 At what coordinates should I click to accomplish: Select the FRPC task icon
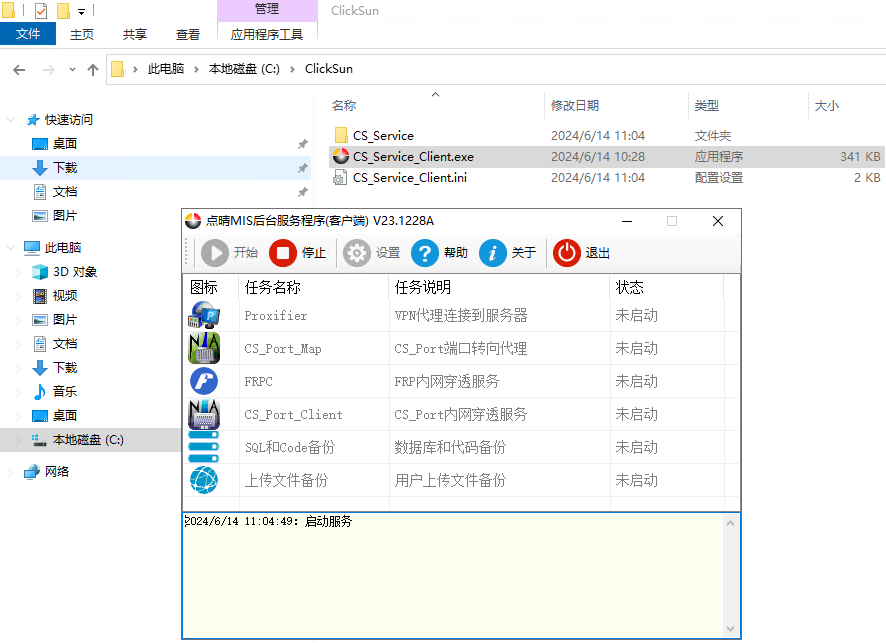click(204, 381)
